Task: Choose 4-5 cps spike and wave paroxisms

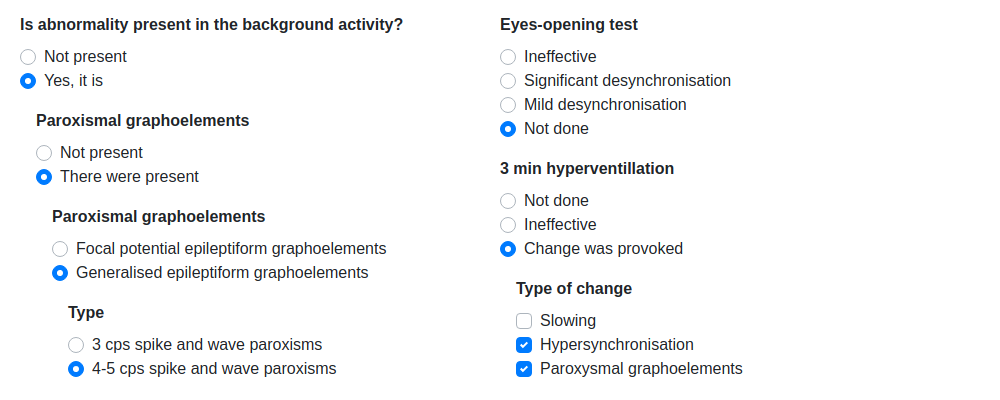Action: [76, 369]
